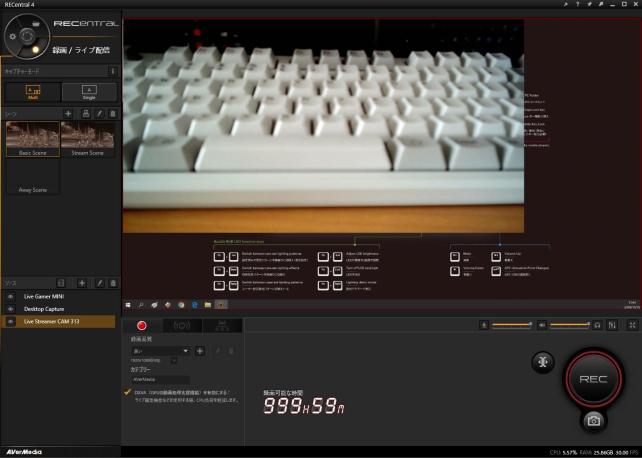Open help question mark in title bar
This screenshot has width=642, height=458.
[577, 4]
